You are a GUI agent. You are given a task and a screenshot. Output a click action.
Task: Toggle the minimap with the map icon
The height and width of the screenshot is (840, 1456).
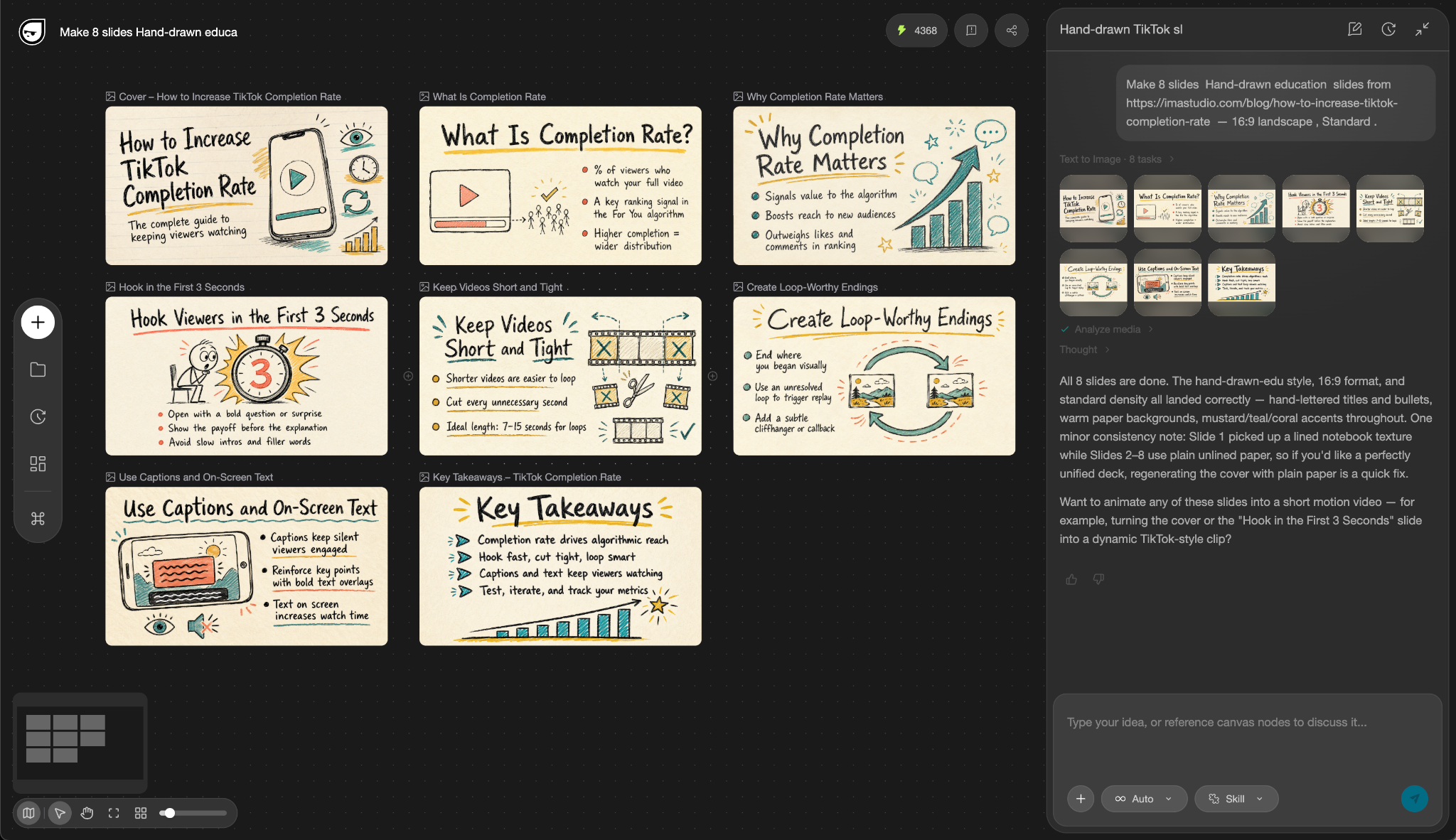pyautogui.click(x=28, y=813)
